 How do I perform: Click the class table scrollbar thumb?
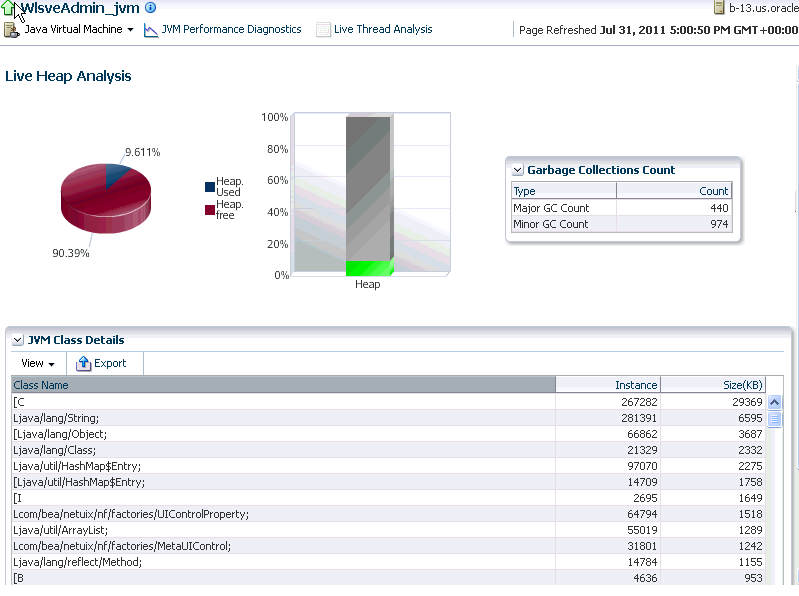(x=774, y=419)
